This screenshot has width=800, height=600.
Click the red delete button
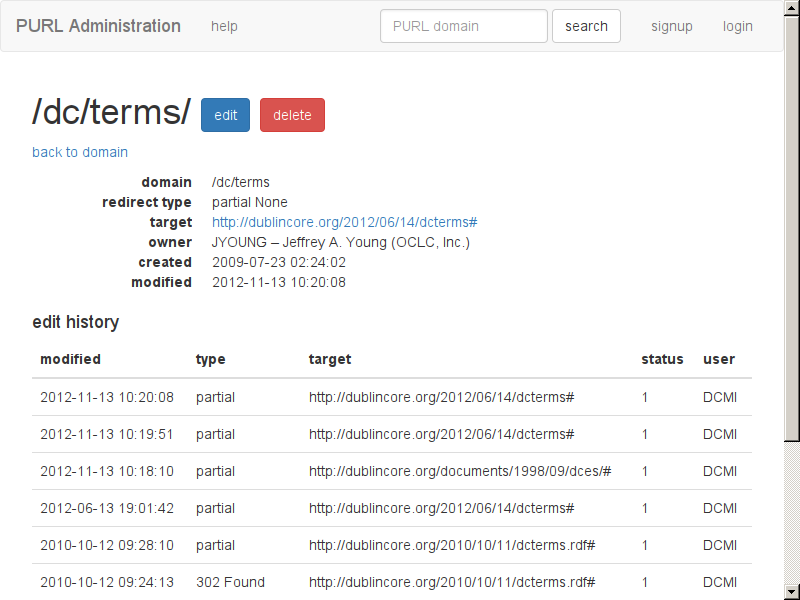pyautogui.click(x=292, y=115)
